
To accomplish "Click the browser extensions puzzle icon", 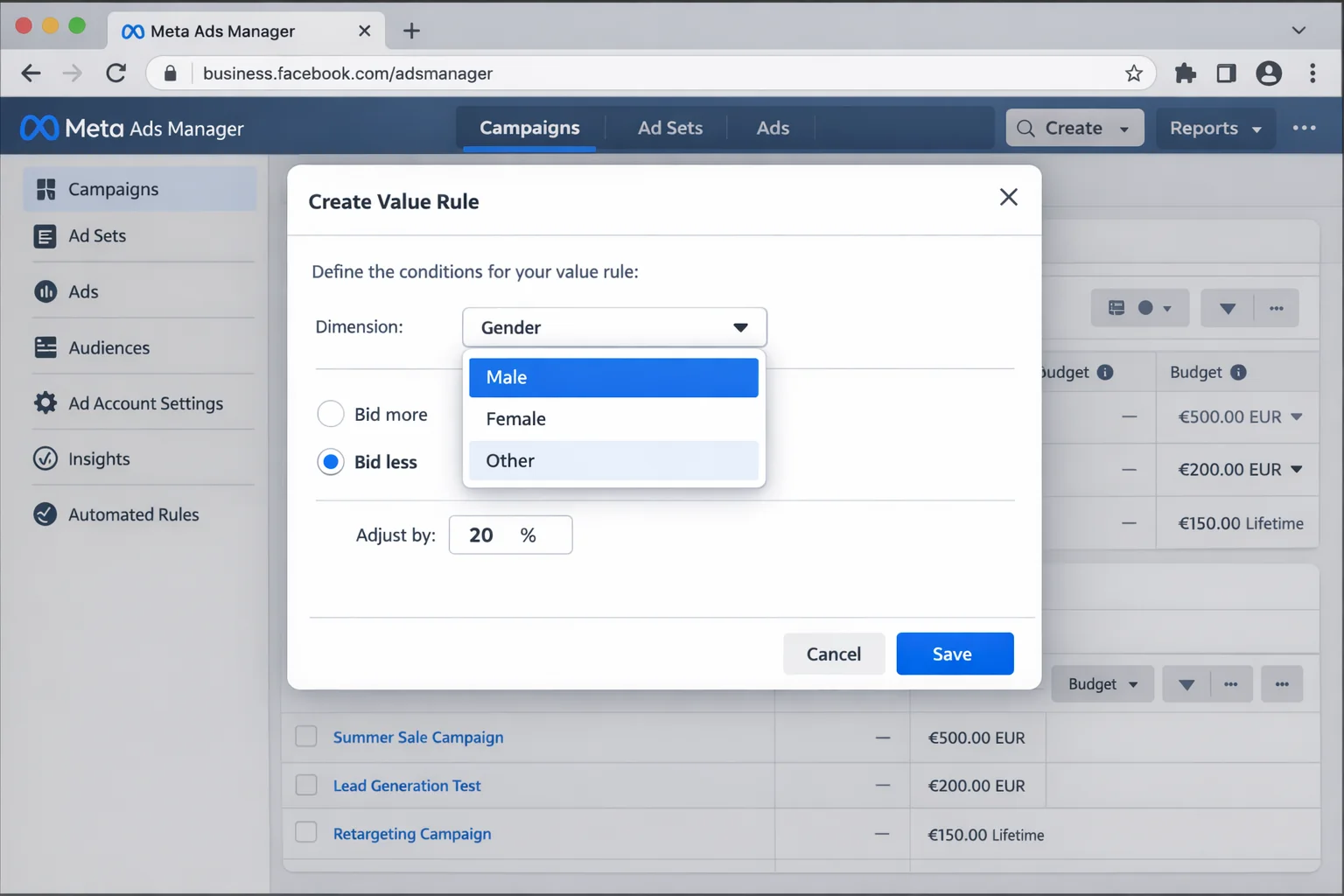I will coord(1186,73).
